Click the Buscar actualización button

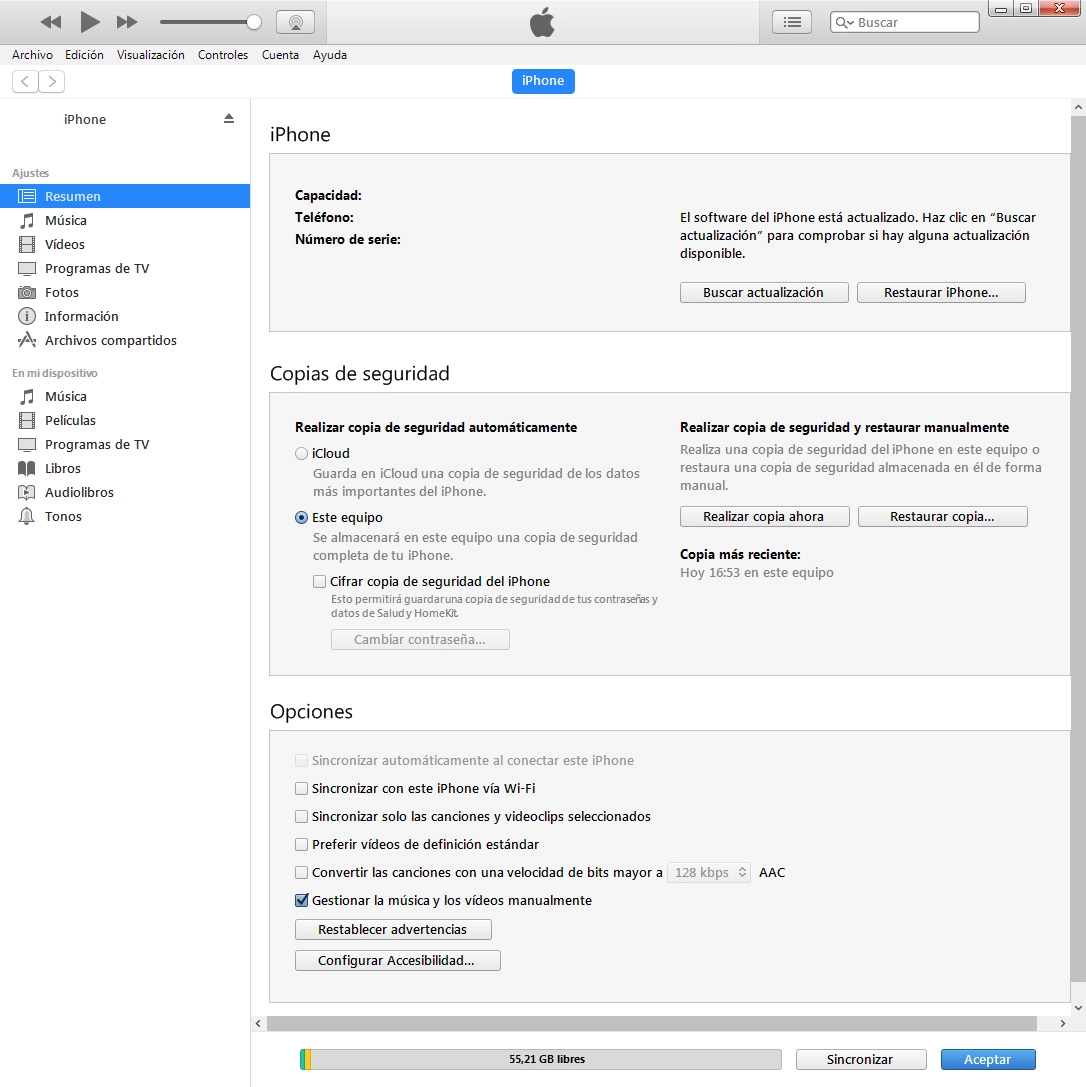tap(764, 292)
